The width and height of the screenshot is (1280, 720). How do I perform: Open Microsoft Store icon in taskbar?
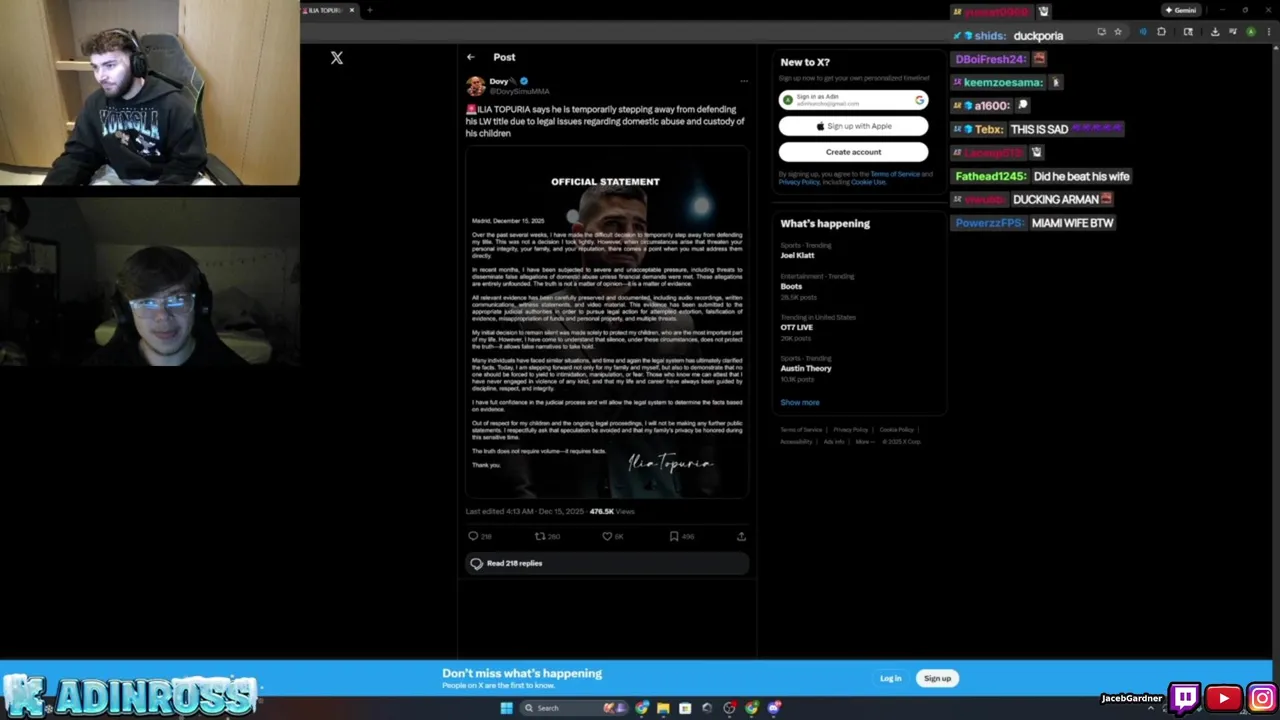pyautogui.click(x=685, y=708)
